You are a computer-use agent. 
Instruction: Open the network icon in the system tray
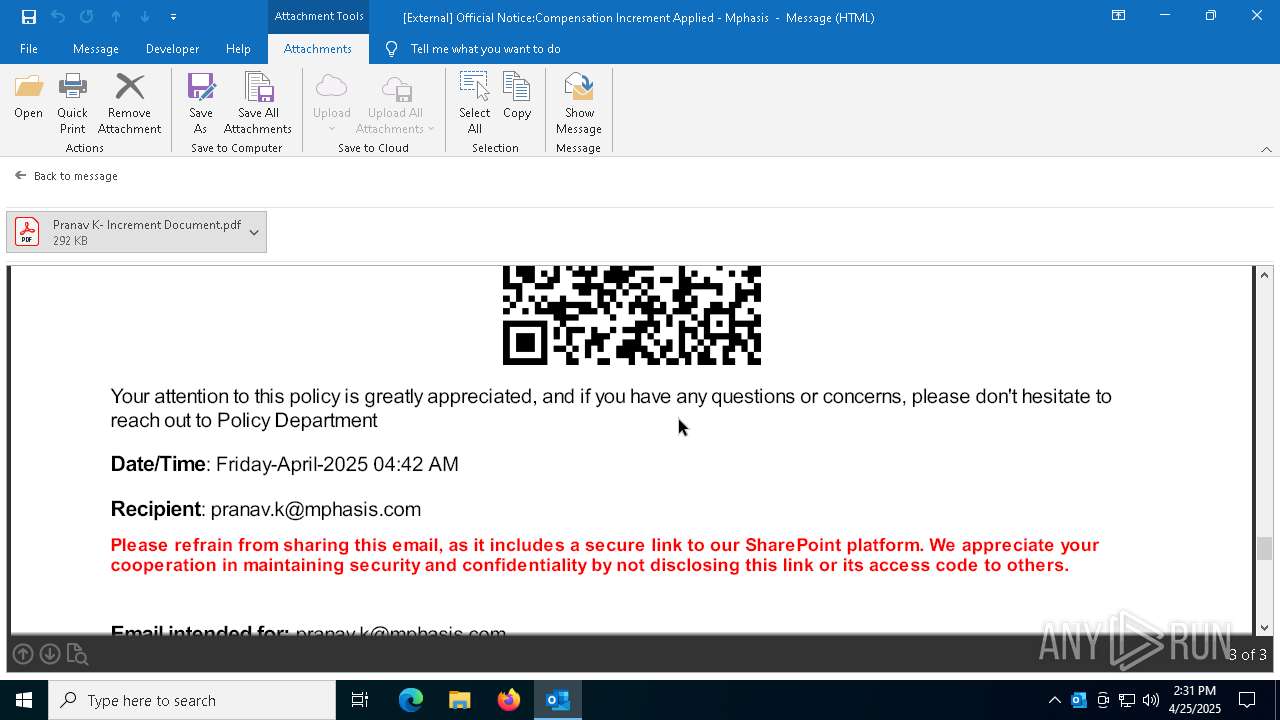point(1127,700)
